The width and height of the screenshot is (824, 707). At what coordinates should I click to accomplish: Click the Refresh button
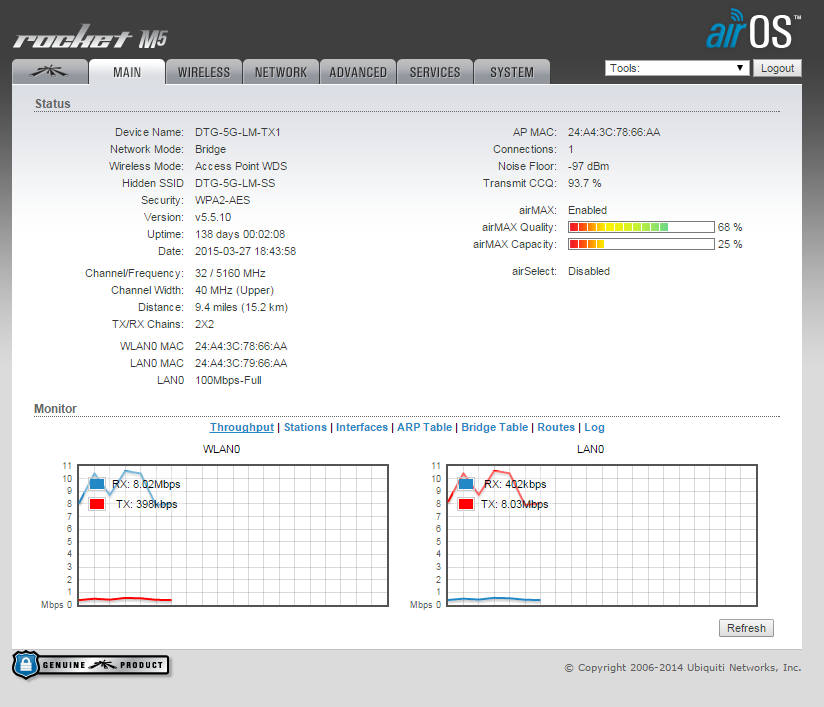coord(746,628)
